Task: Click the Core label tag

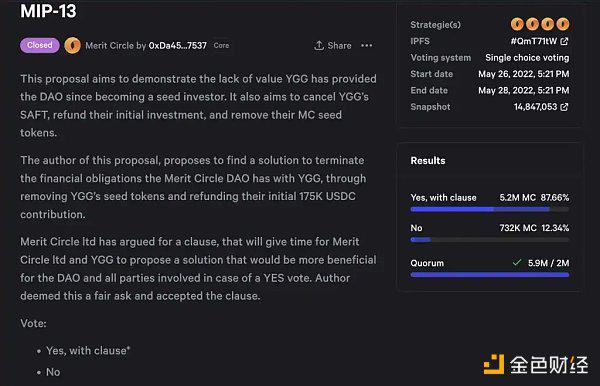Action: click(x=221, y=46)
